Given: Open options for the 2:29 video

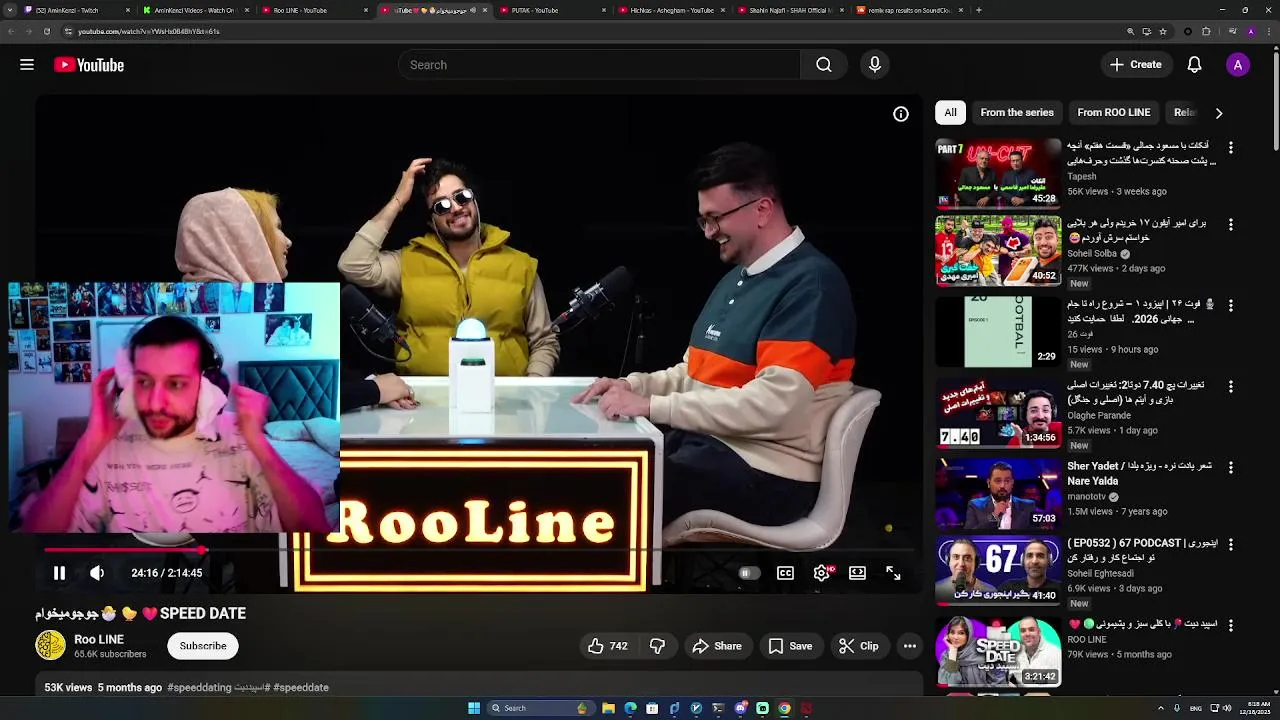Looking at the screenshot, I should (x=1231, y=306).
